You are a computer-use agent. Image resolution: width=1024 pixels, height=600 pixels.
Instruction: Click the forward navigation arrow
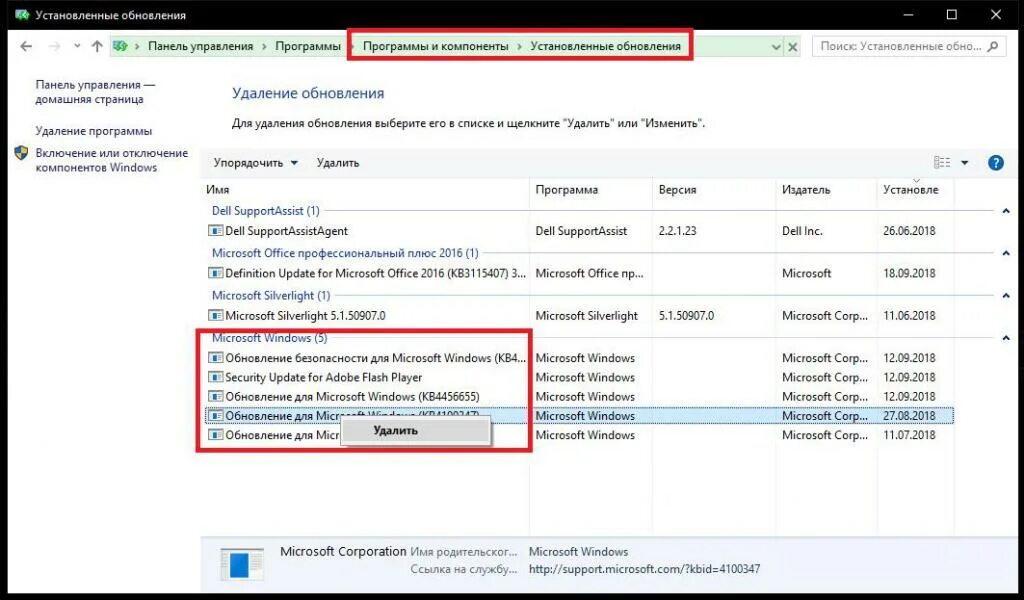(x=55, y=46)
